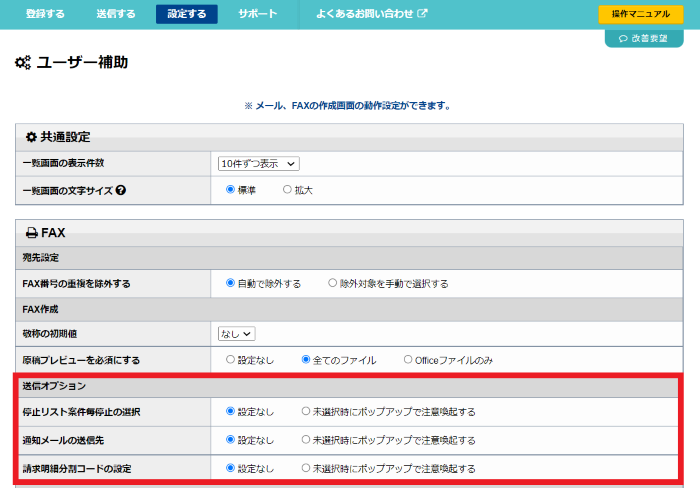
Task: Enable popup warning for 停止リスト案件毎停止の選択
Action: [306, 411]
